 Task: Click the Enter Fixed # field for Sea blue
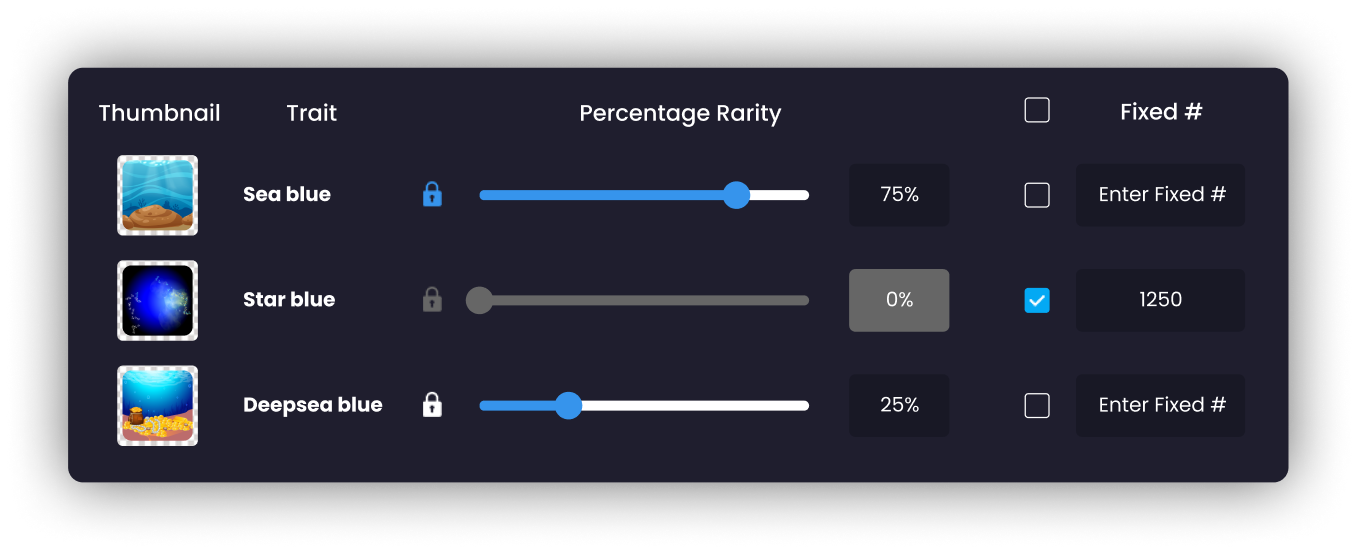(x=1161, y=195)
